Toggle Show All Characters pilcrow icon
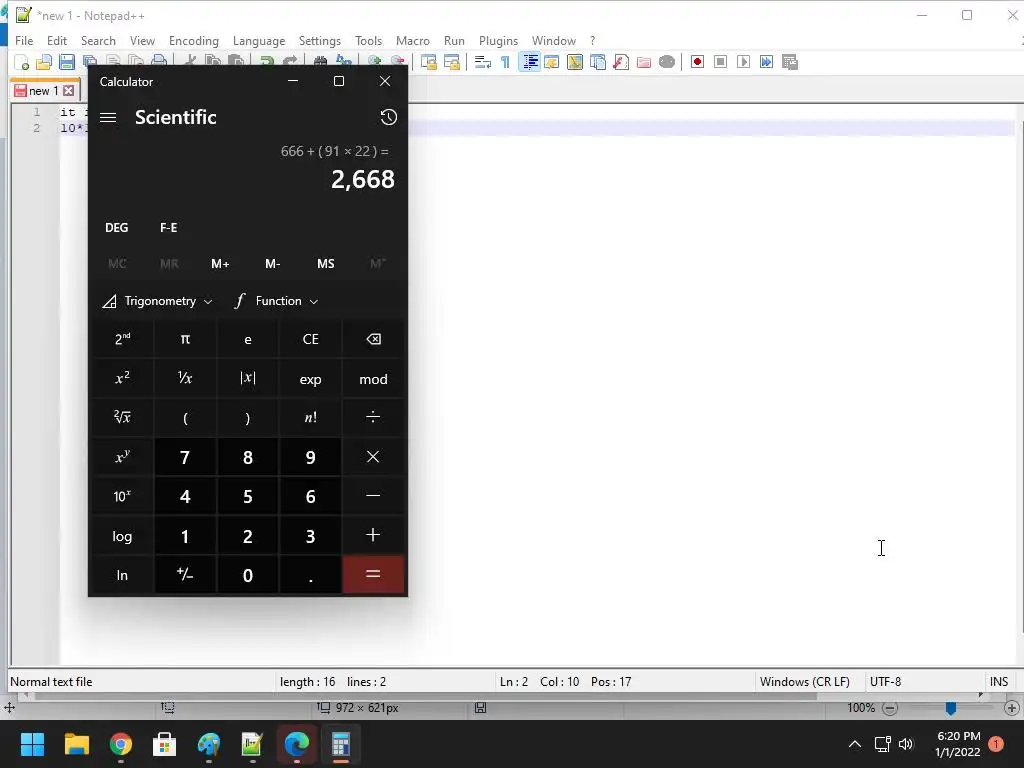Screen dimensions: 1024x768 point(505,62)
